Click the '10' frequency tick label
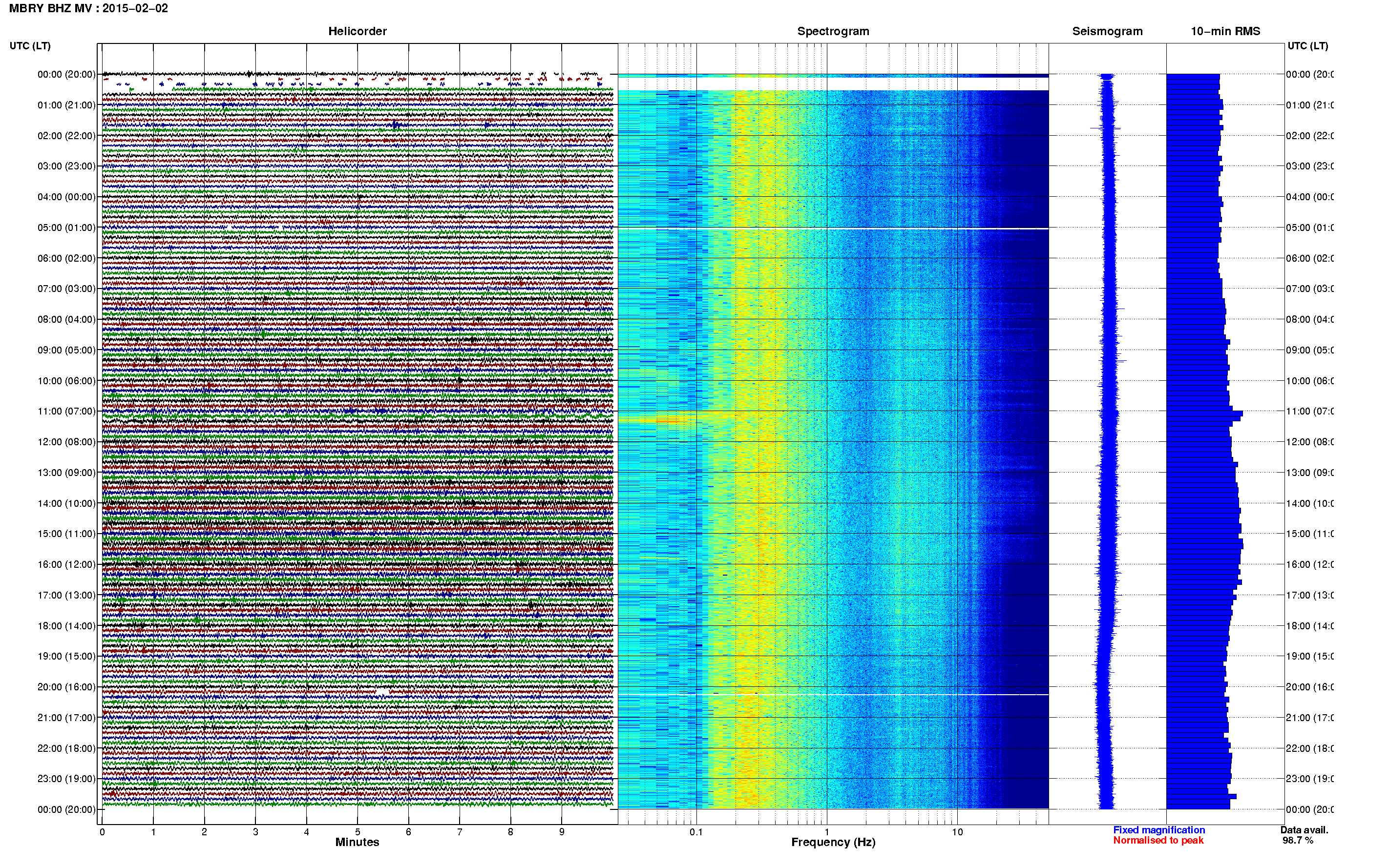Screen dimensions: 1389x868 957,832
